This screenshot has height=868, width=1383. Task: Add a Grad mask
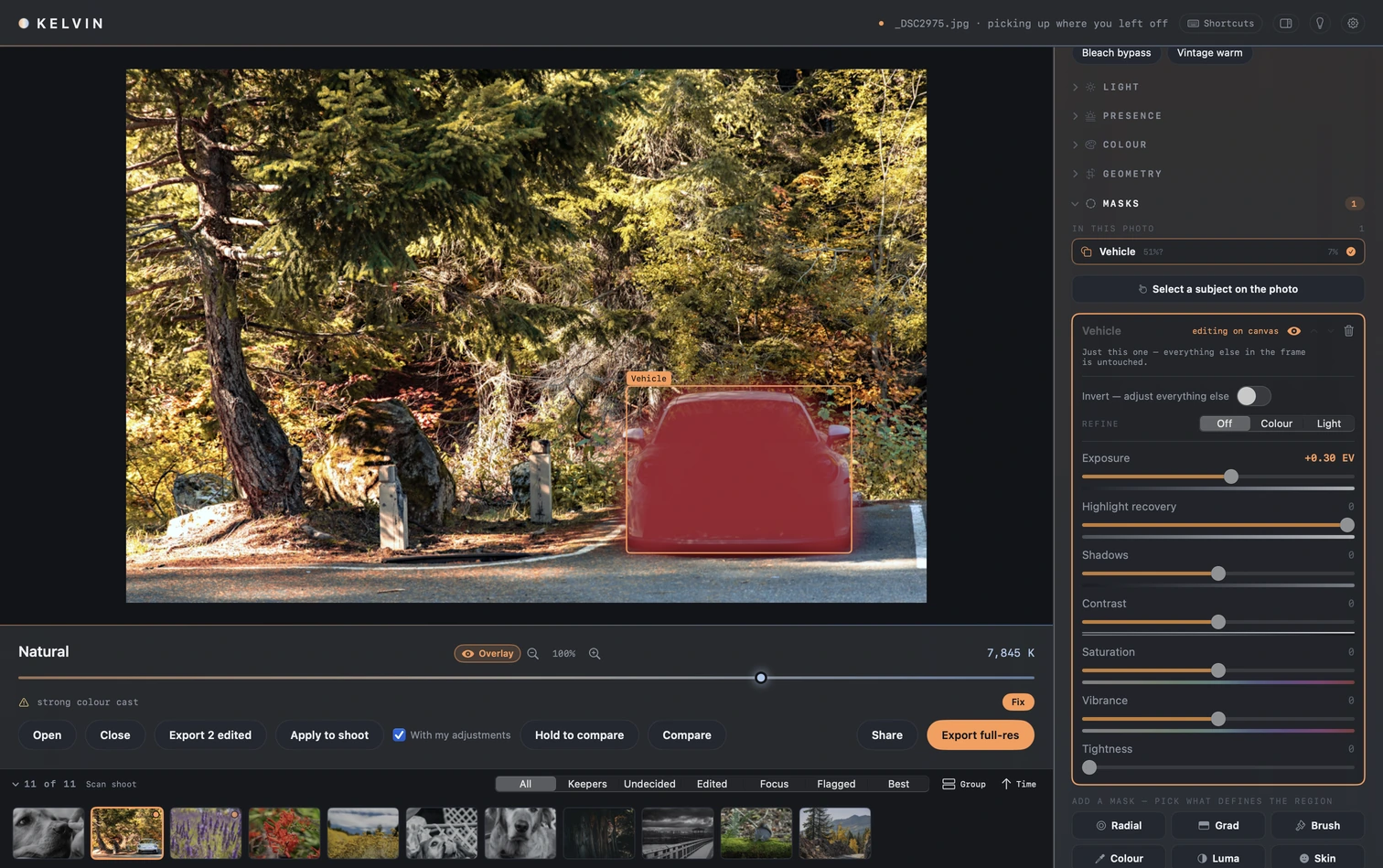(x=1218, y=825)
